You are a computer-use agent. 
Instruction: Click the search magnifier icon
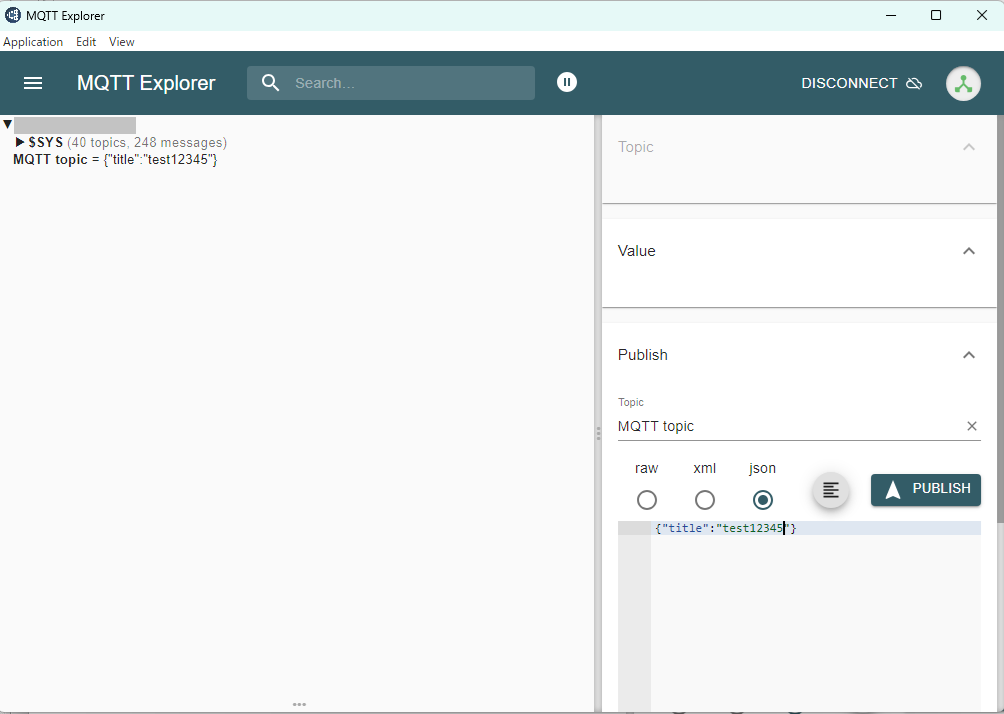[x=270, y=83]
